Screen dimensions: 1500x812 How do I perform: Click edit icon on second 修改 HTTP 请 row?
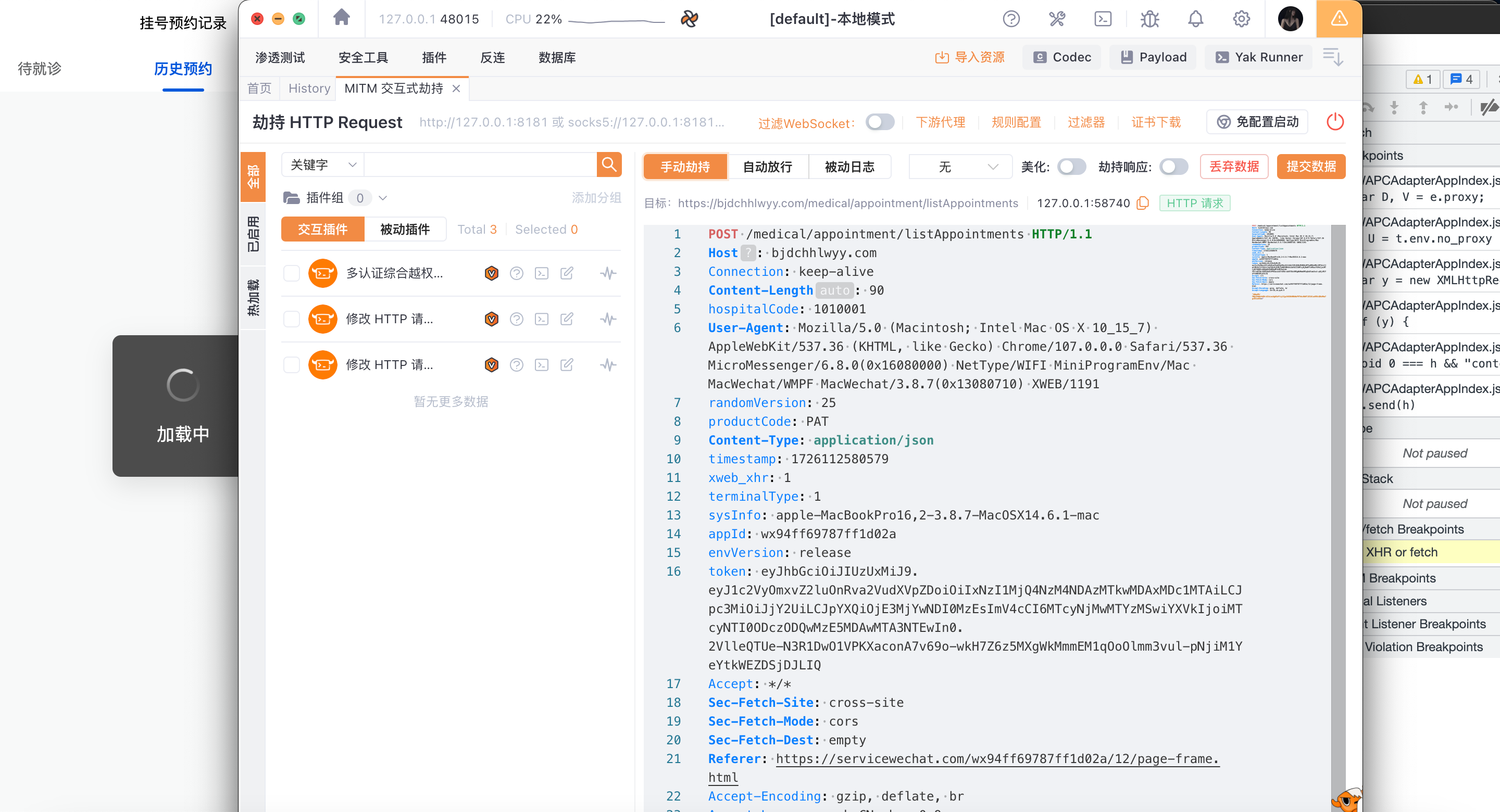[567, 319]
